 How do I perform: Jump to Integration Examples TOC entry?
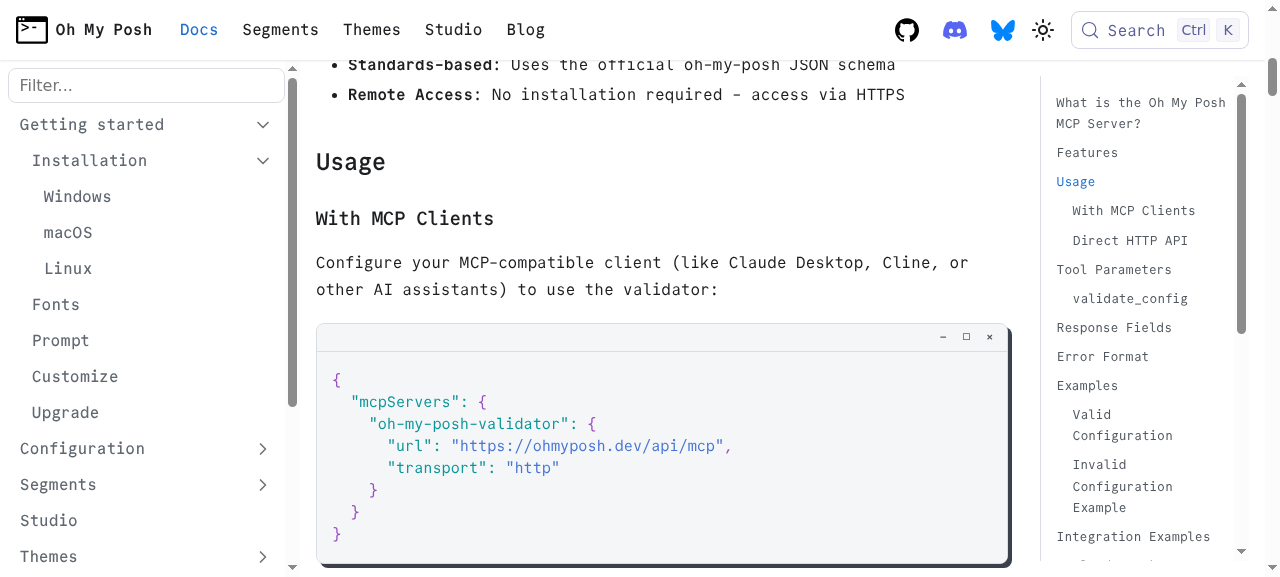1133,537
